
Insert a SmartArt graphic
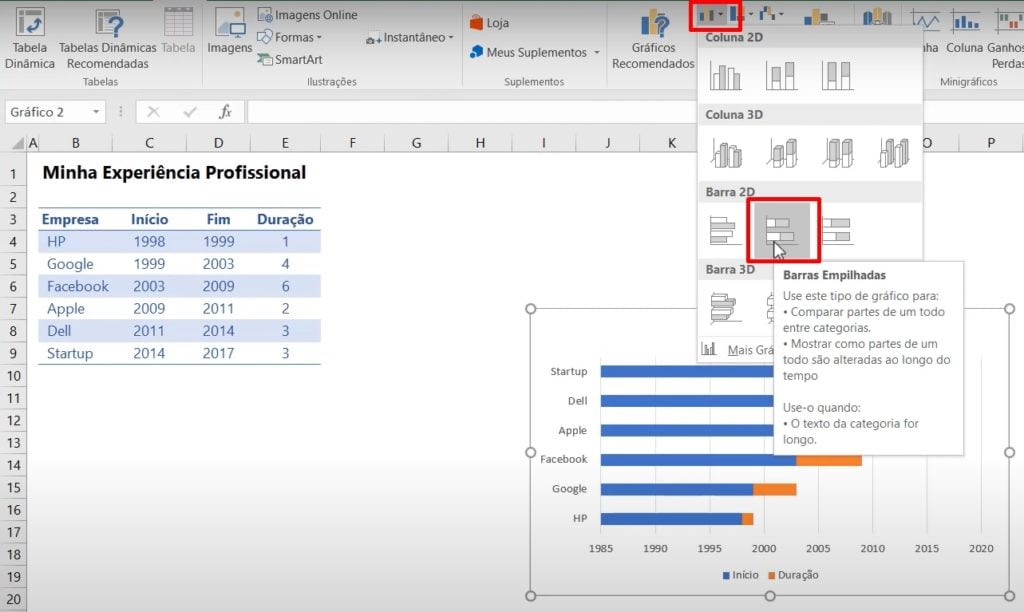click(289, 60)
